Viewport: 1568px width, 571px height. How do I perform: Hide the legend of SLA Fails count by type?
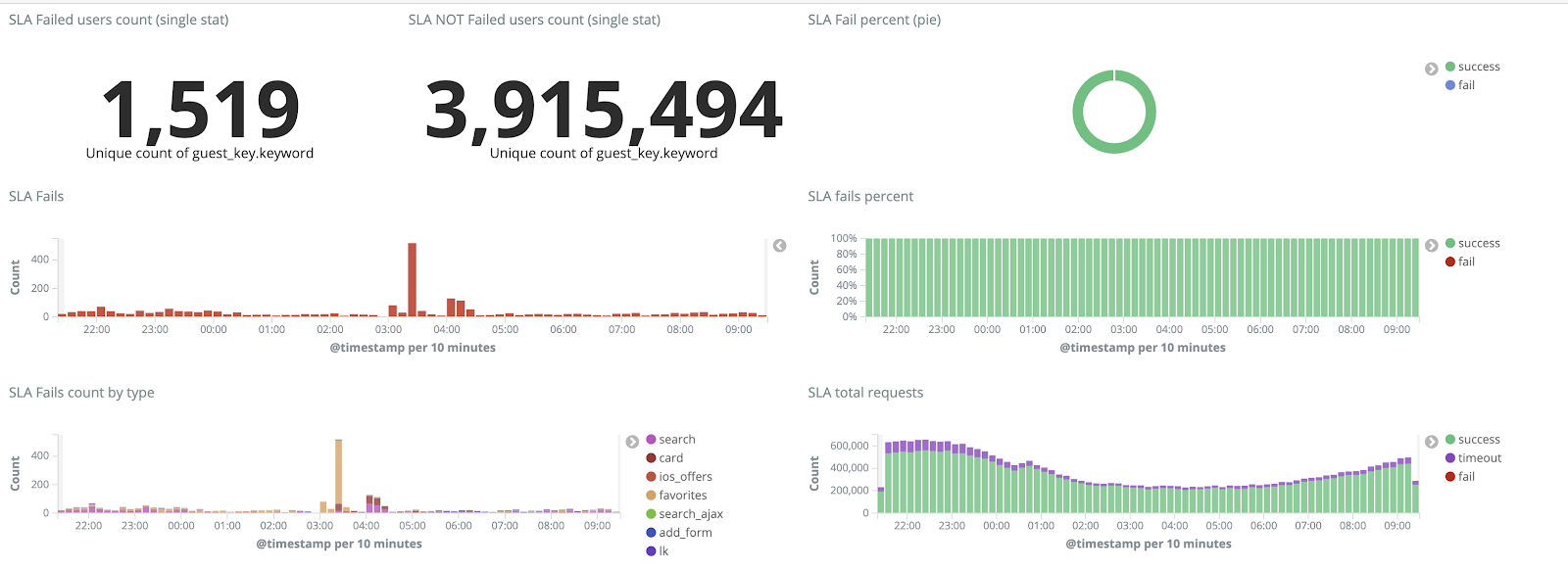[x=632, y=442]
